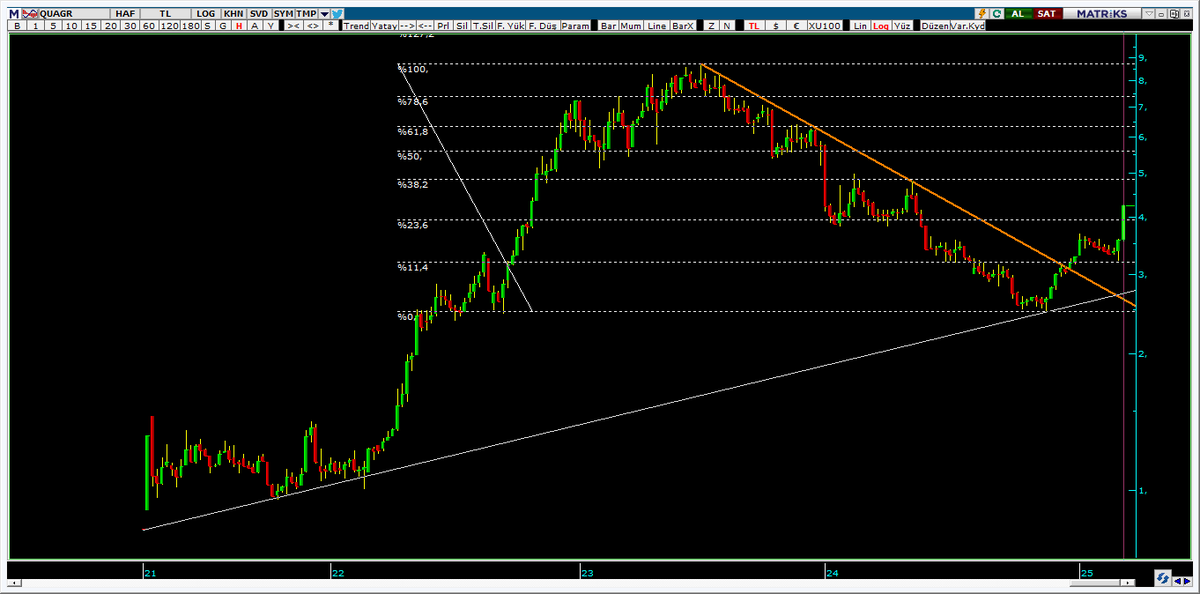Click the '><' compress chart button
Screen dimensions: 1200x594
[x=294, y=26]
